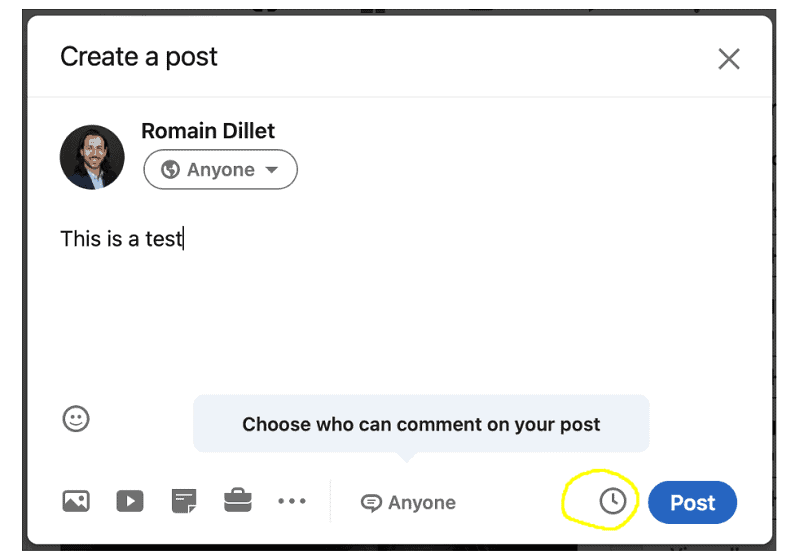The image size is (800, 559).
Task: Click Romain Dillet's profile picture
Action: tap(92, 157)
